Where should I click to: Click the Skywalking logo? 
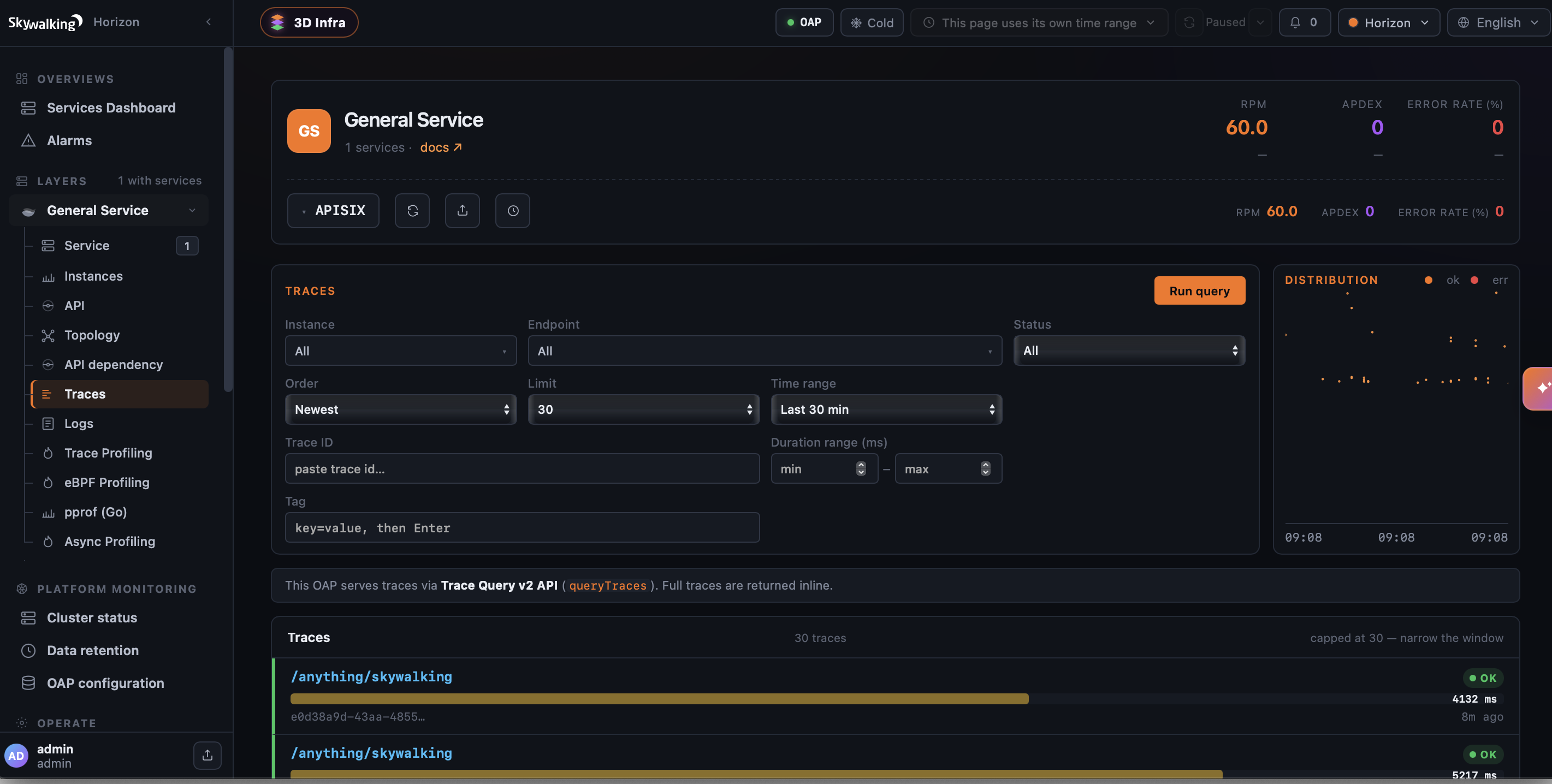click(x=45, y=22)
